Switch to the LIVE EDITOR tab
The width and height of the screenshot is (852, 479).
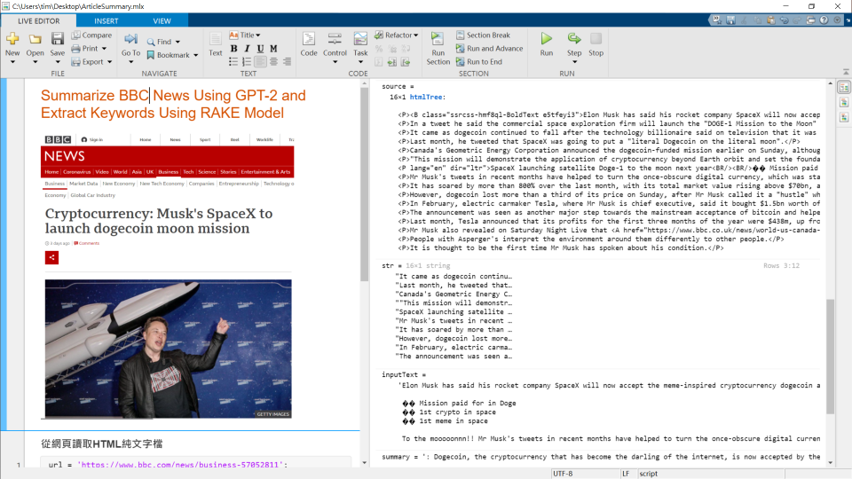[x=39, y=21]
